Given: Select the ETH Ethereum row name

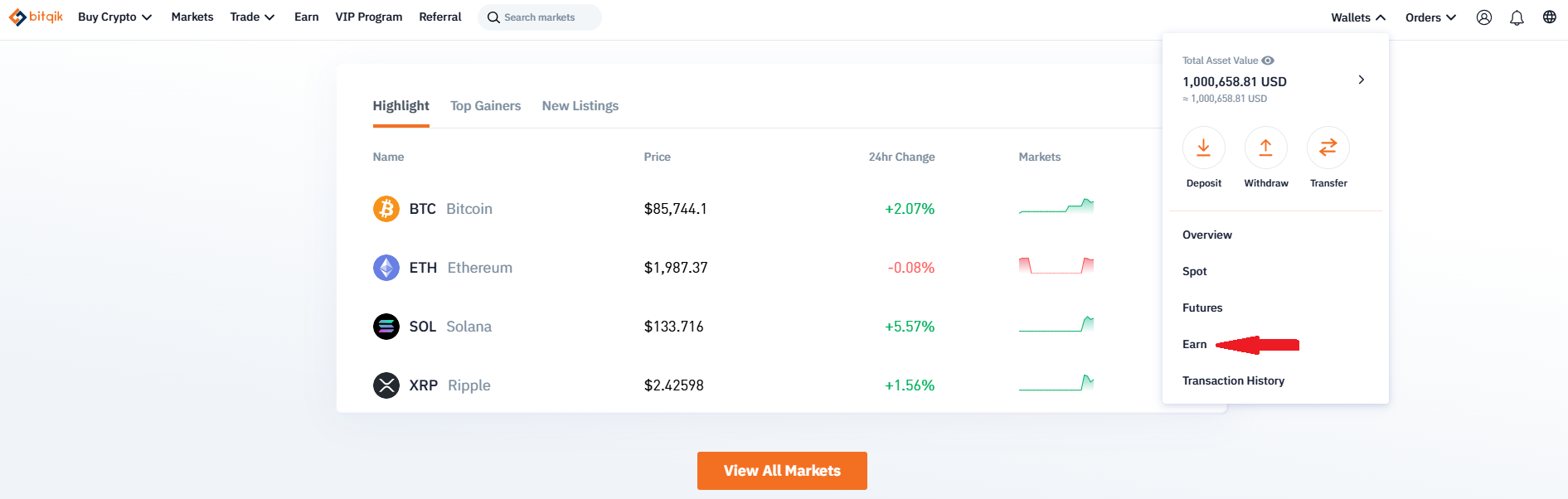Looking at the screenshot, I should point(461,268).
